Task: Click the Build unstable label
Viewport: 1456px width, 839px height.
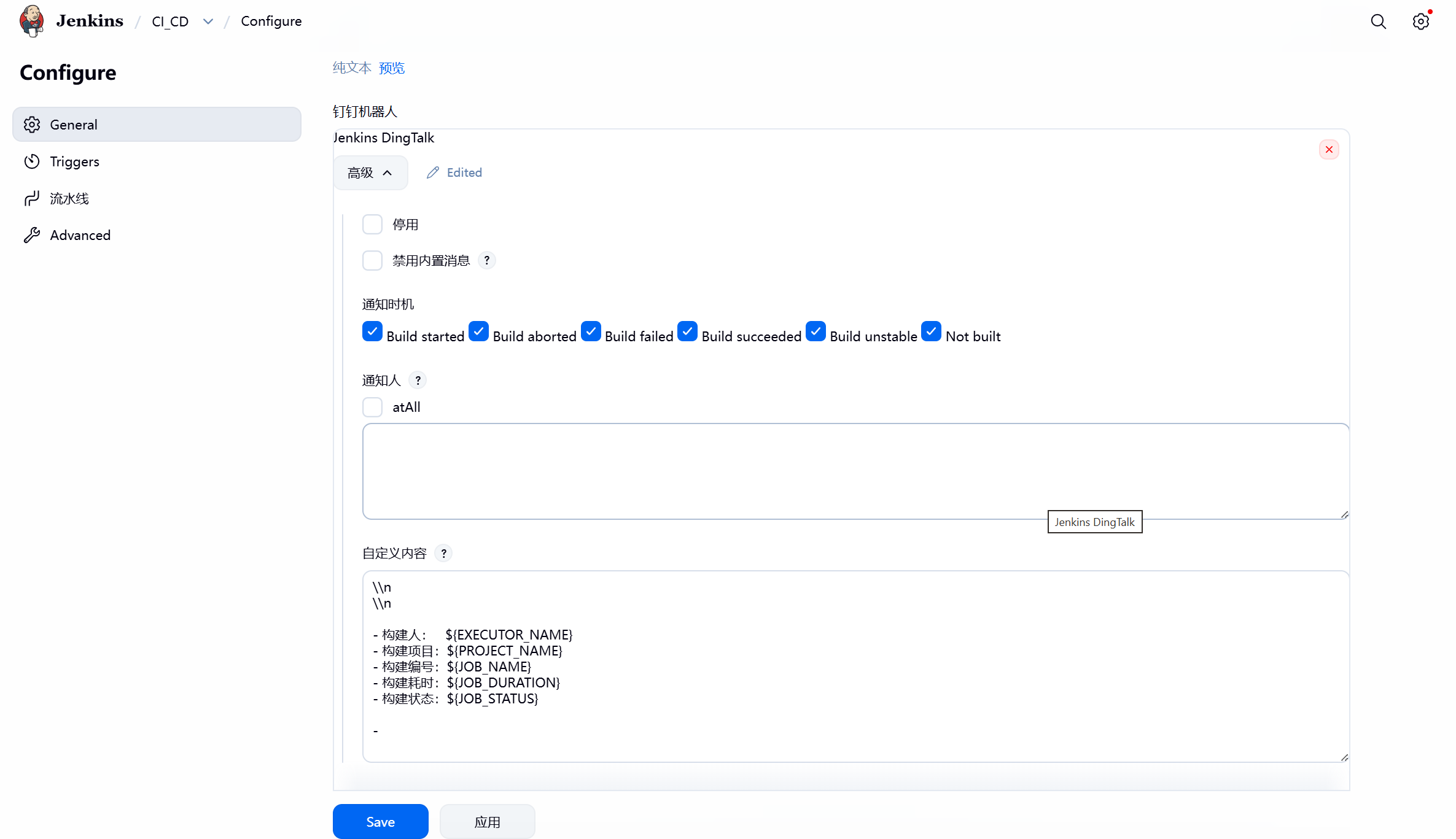Action: [874, 336]
